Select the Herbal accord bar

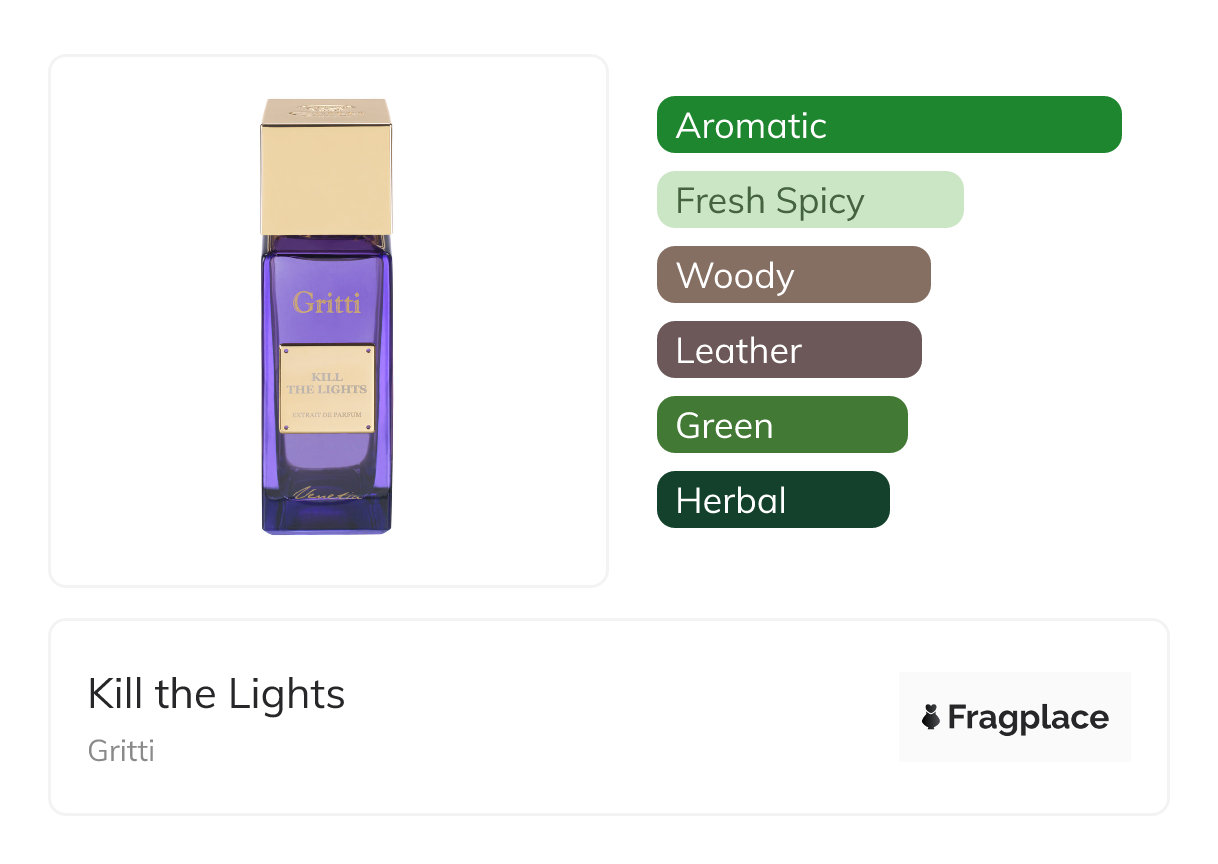772,500
